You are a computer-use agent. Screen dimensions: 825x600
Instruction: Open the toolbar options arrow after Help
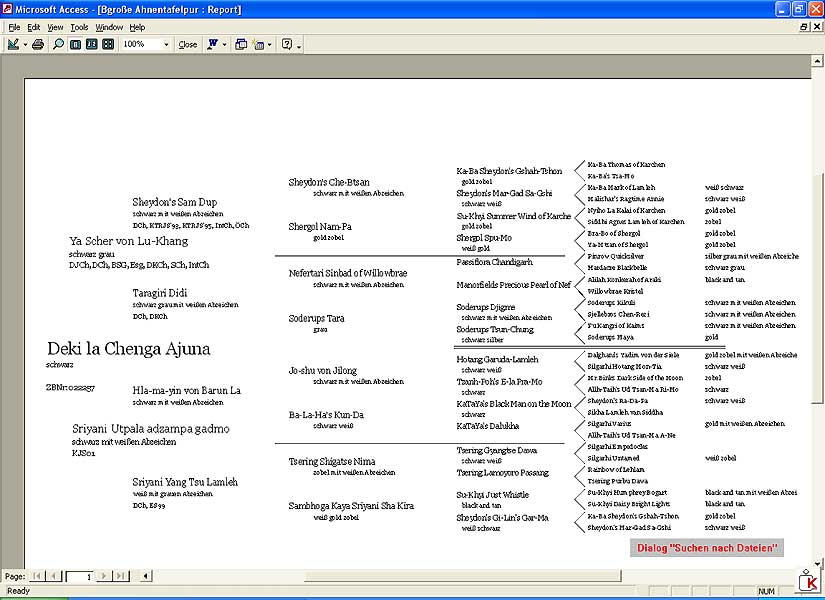coord(299,46)
